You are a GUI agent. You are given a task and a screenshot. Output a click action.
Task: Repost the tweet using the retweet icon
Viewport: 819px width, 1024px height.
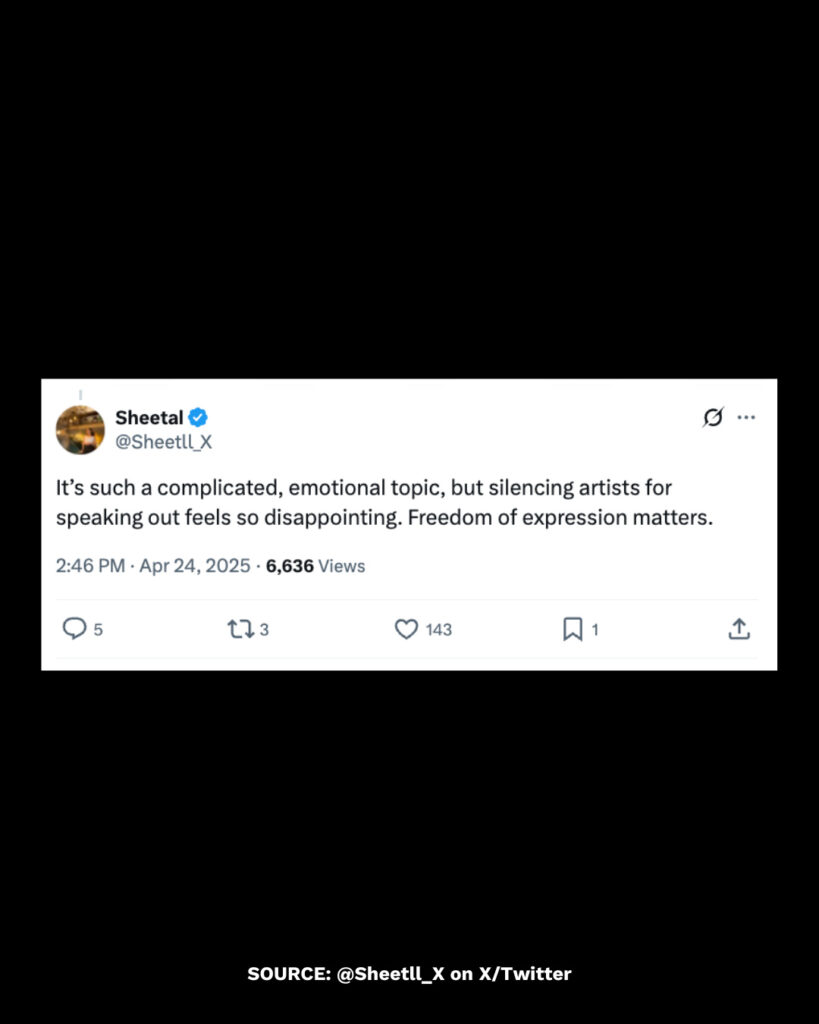pos(240,629)
